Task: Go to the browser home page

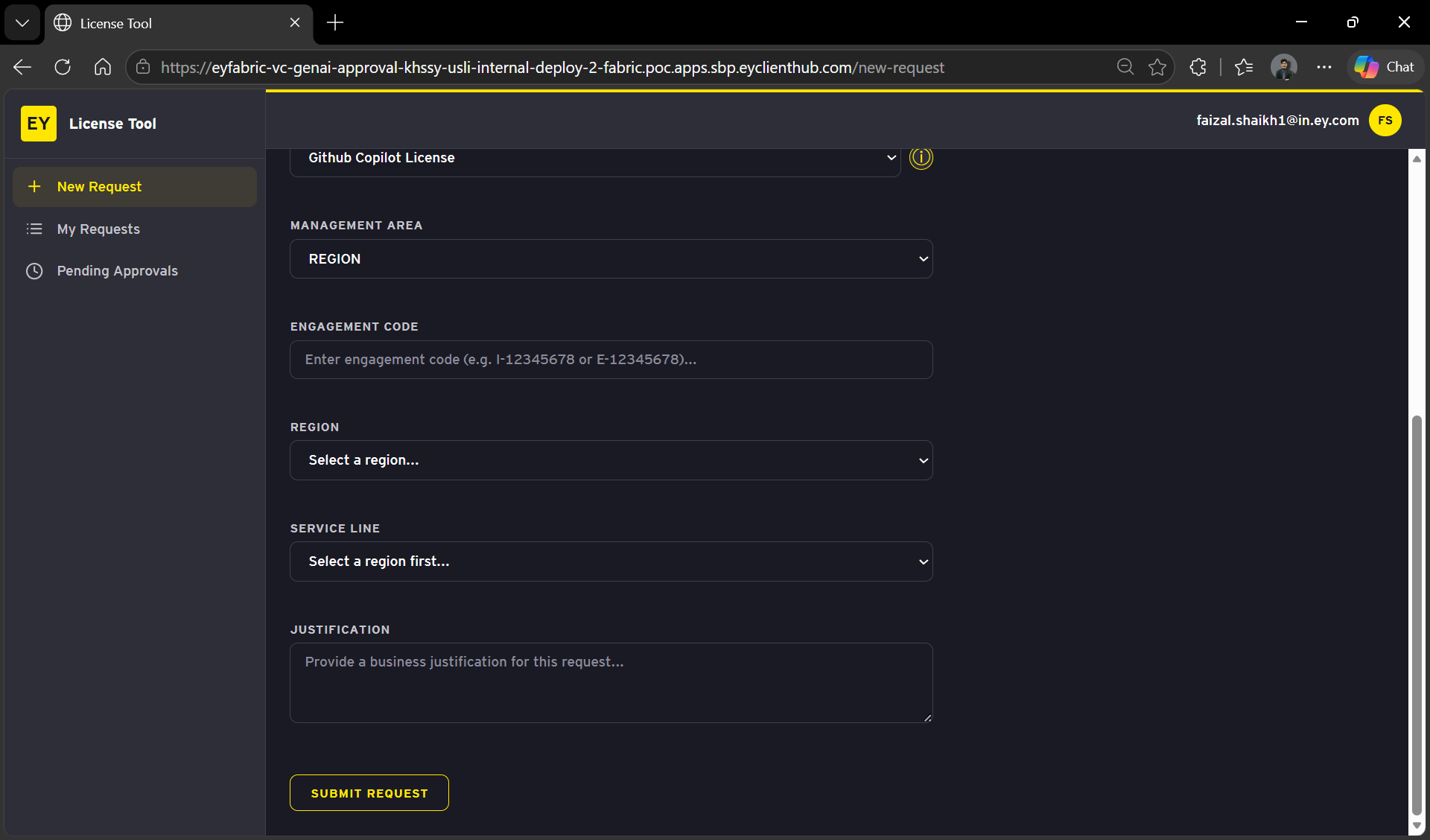Action: click(103, 67)
